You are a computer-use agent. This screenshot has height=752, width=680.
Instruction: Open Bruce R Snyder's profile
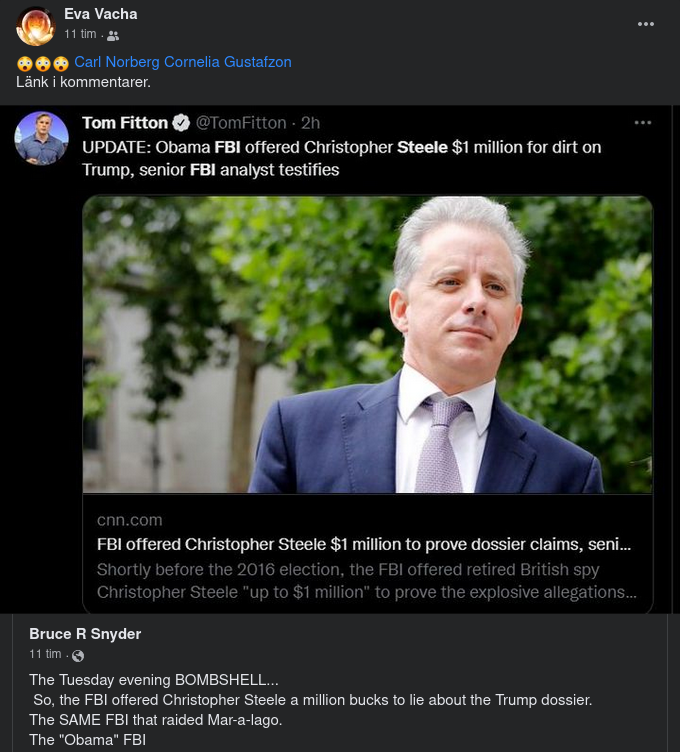[x=85, y=634]
